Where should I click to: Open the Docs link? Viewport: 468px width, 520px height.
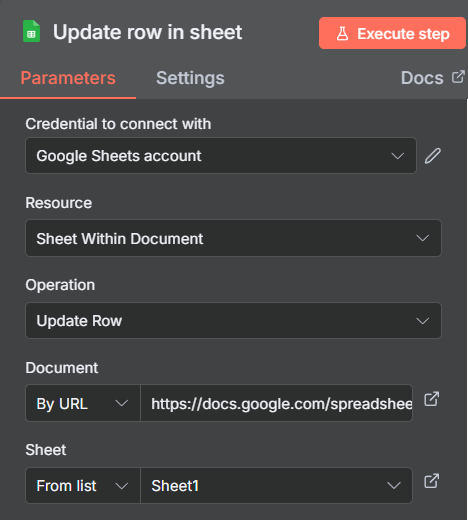tap(422, 78)
